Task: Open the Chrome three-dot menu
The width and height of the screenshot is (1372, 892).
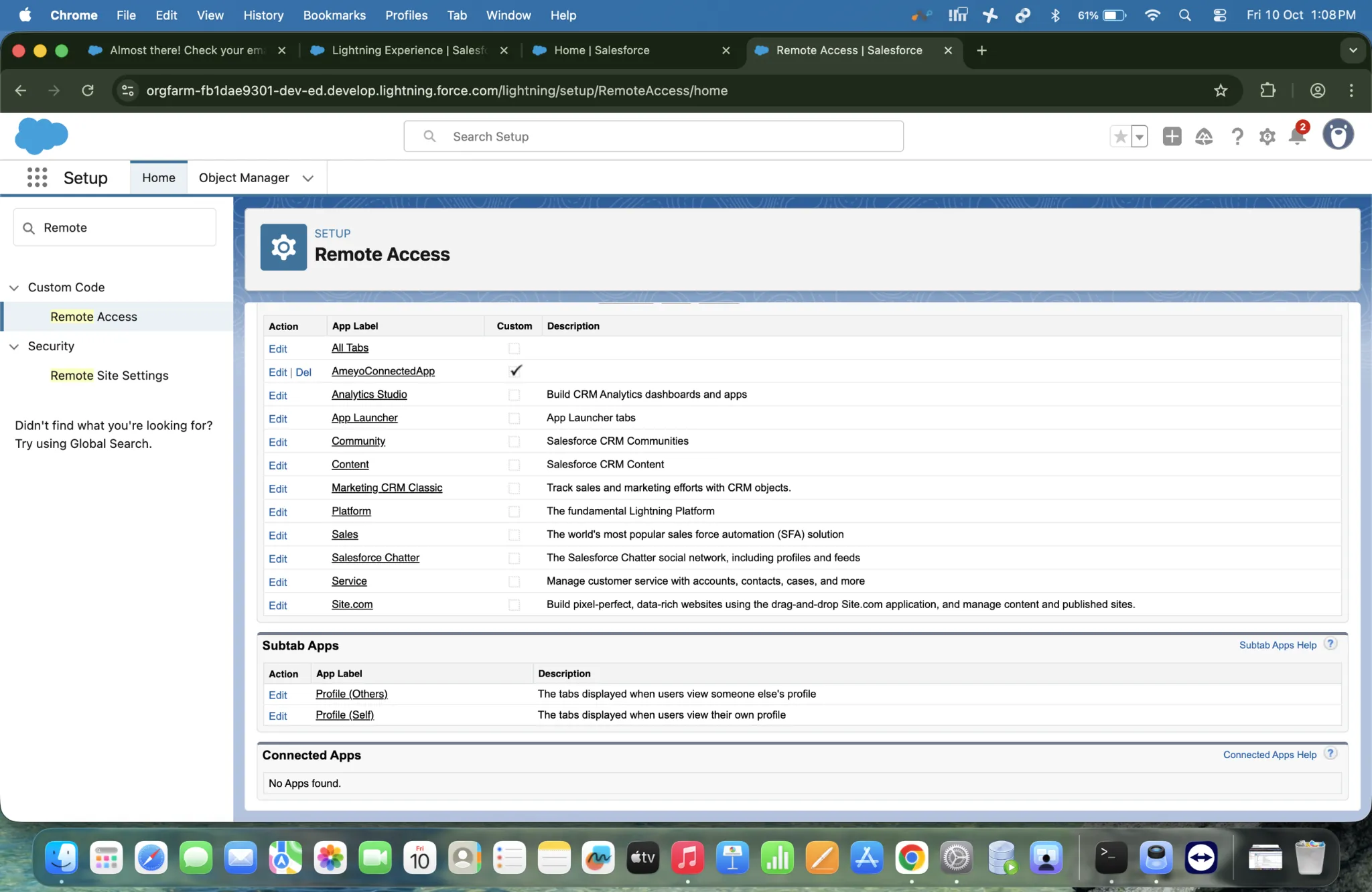Action: point(1351,90)
